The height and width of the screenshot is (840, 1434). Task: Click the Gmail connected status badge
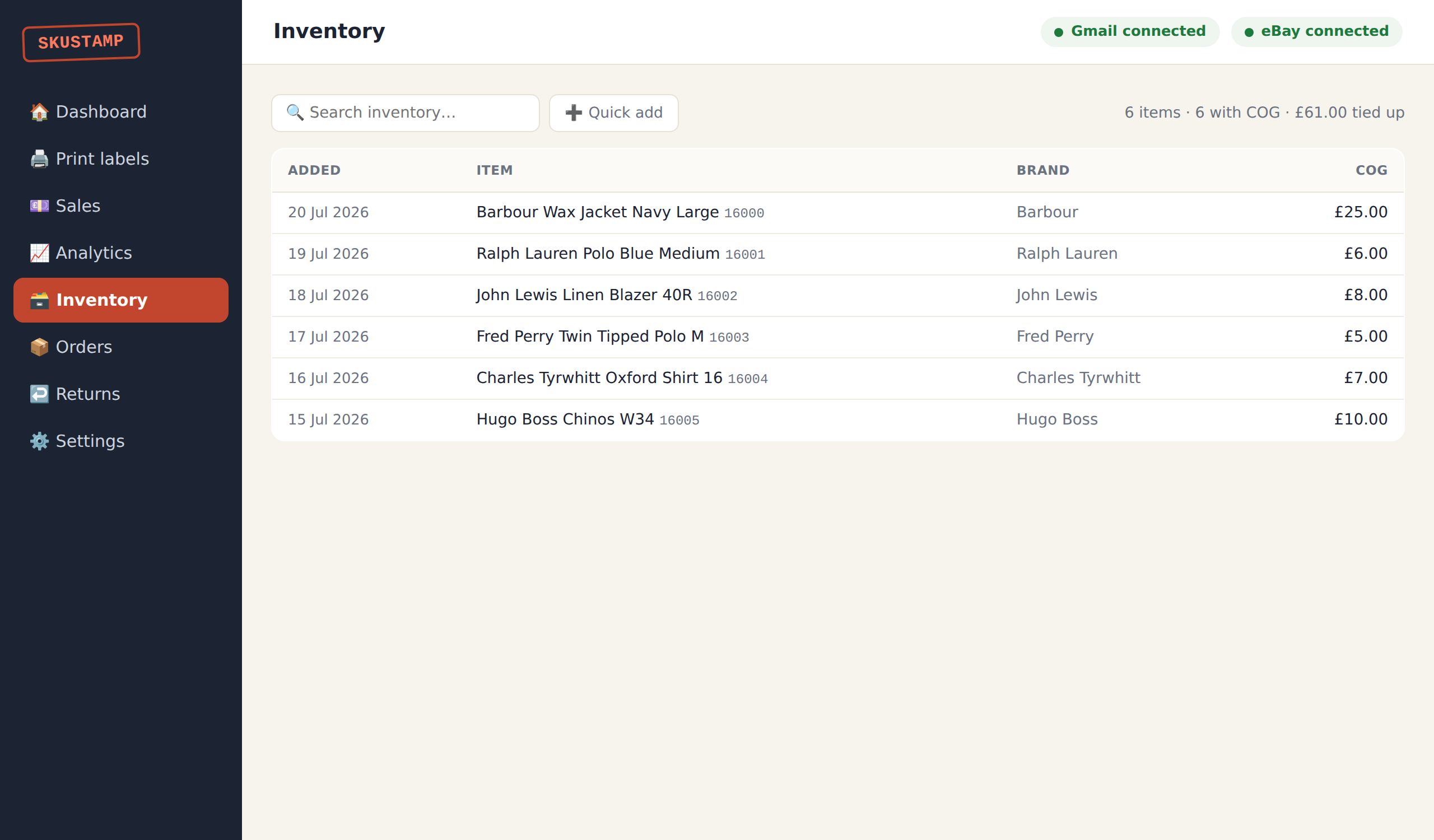(1130, 32)
